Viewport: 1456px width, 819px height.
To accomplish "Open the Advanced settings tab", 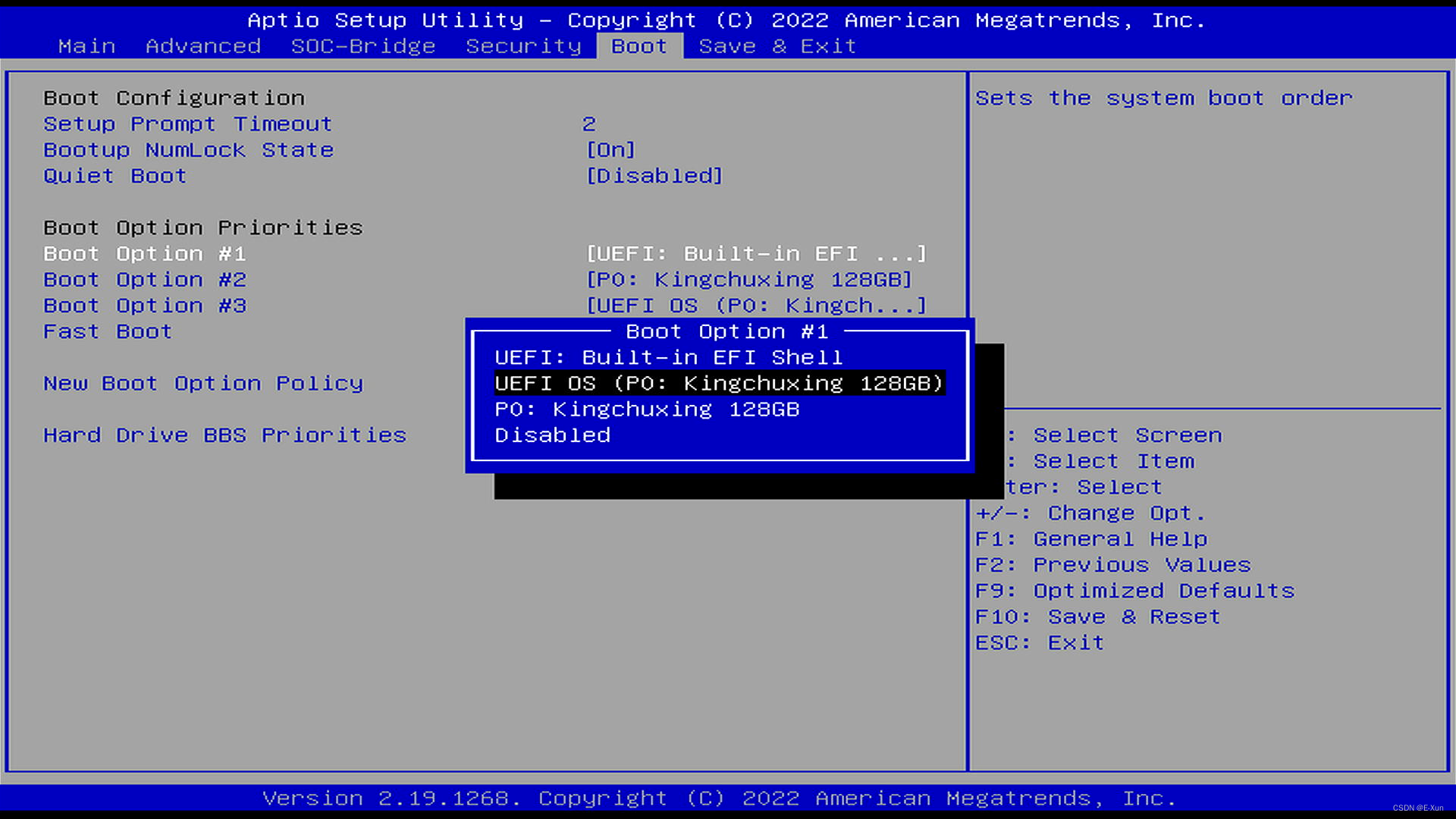I will click(202, 45).
